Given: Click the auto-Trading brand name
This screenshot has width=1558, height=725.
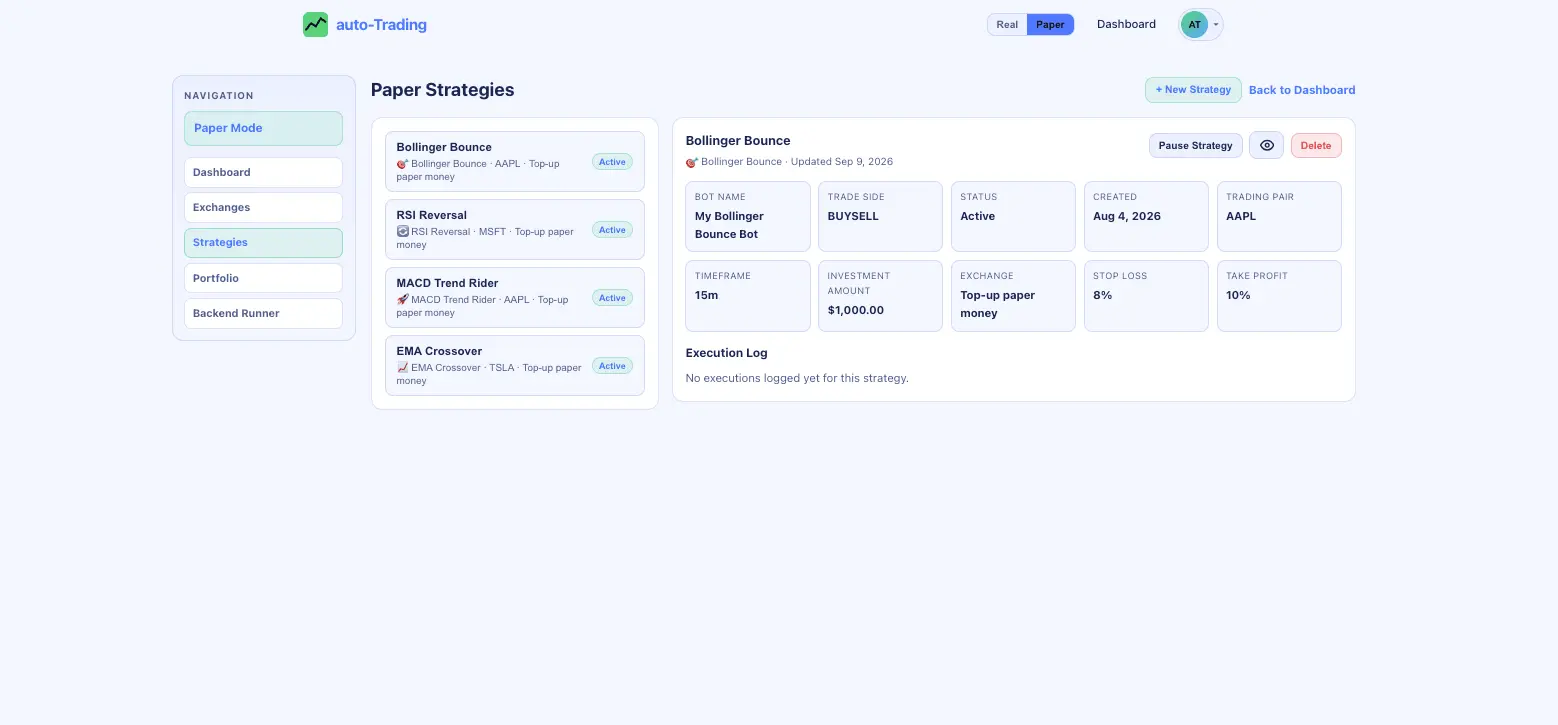Looking at the screenshot, I should tap(381, 25).
